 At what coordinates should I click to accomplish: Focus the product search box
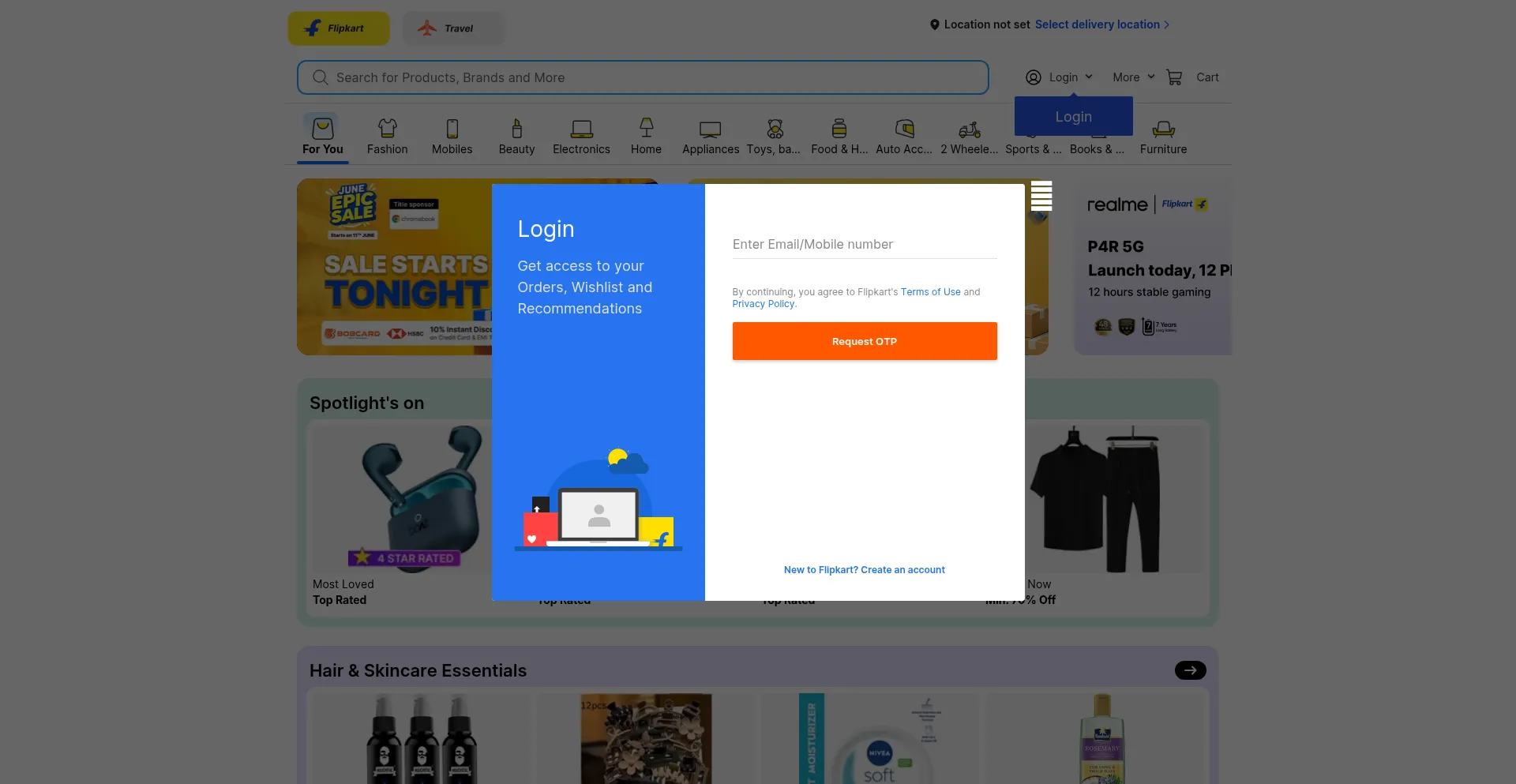643,77
